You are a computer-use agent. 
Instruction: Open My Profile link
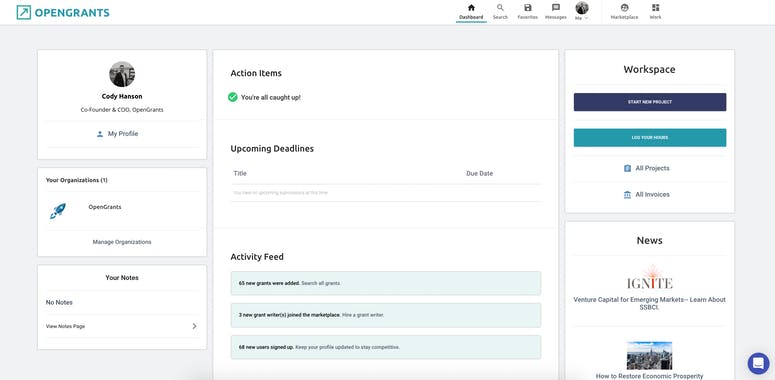coord(123,134)
